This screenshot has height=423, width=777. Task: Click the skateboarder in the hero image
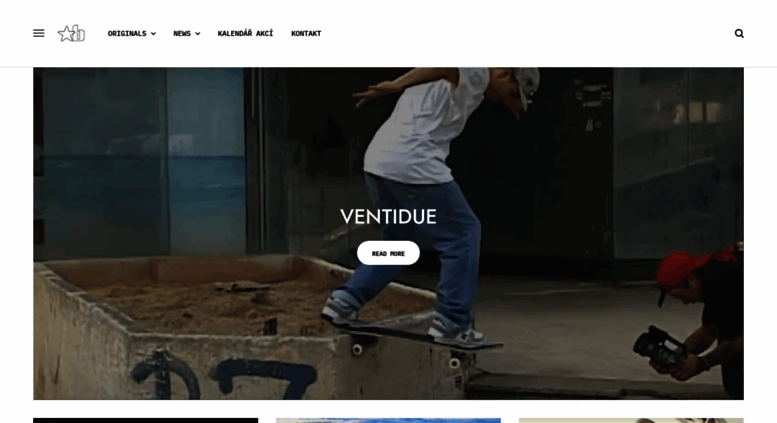pos(426,198)
